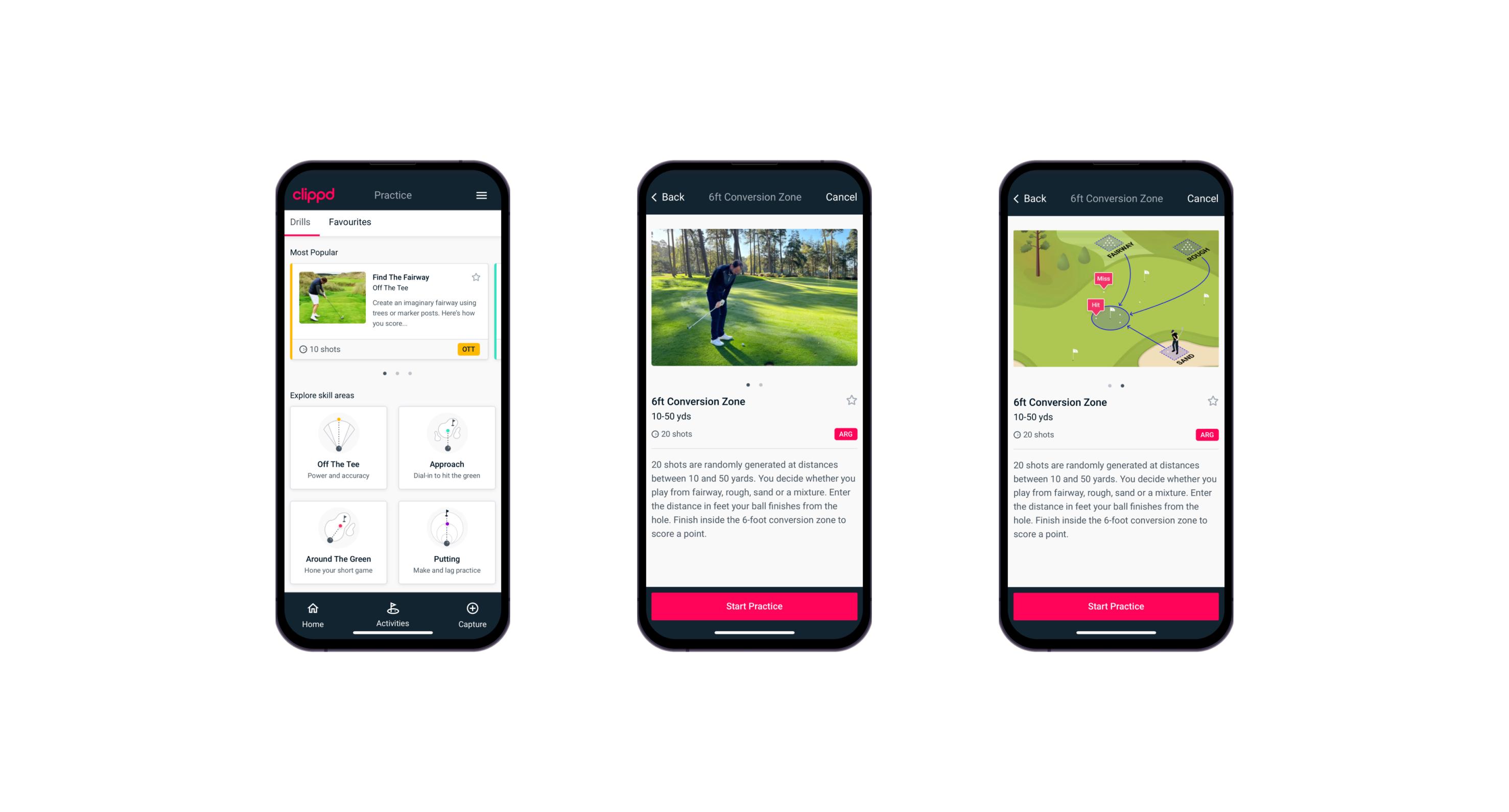Toggle the OTT skill tag filter
The image size is (1509, 812).
470,350
